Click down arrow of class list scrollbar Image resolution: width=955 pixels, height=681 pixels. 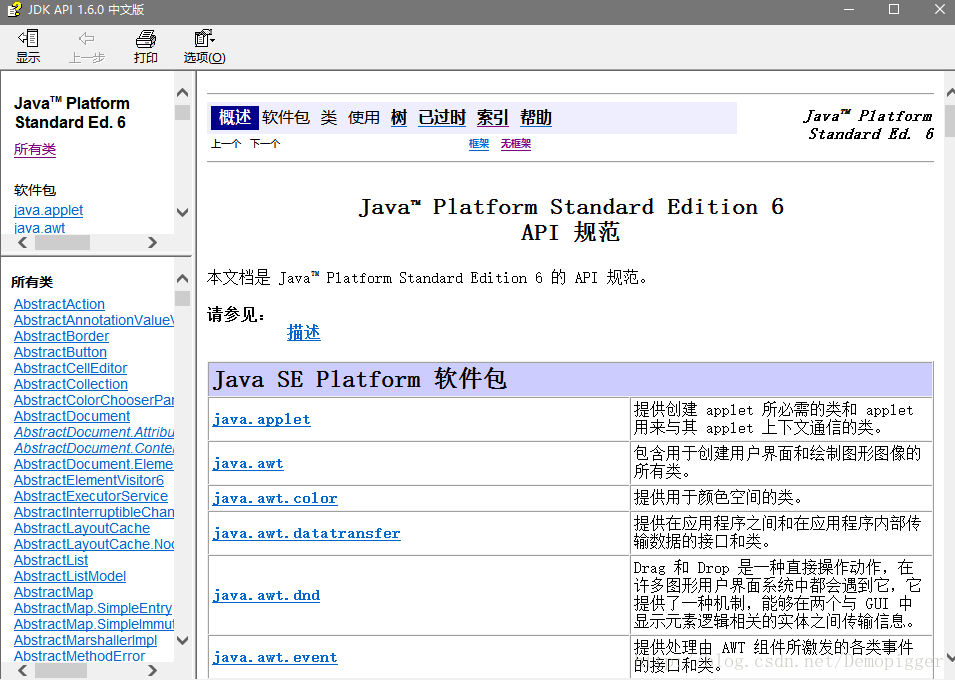[182, 640]
